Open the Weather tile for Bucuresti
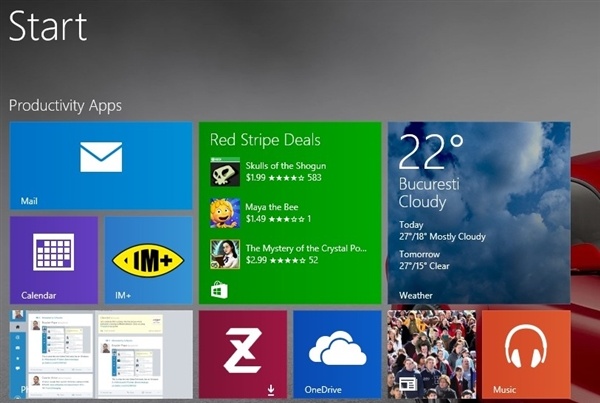This screenshot has height=403, width=600. (x=479, y=213)
